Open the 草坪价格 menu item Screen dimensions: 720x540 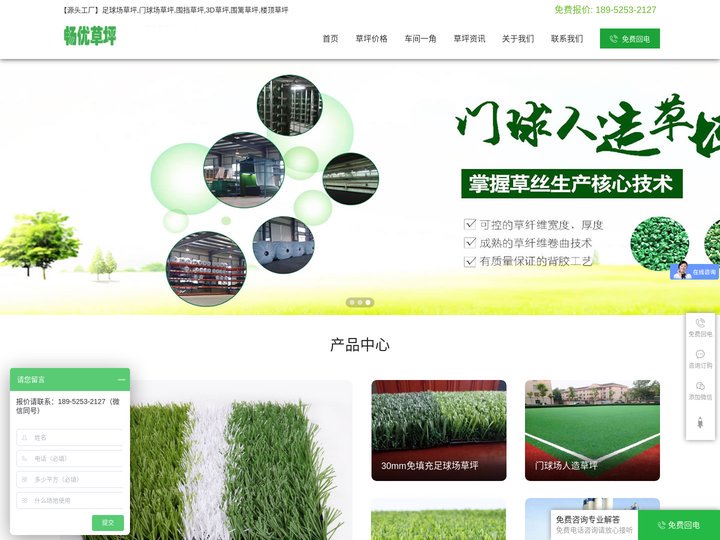(x=371, y=39)
